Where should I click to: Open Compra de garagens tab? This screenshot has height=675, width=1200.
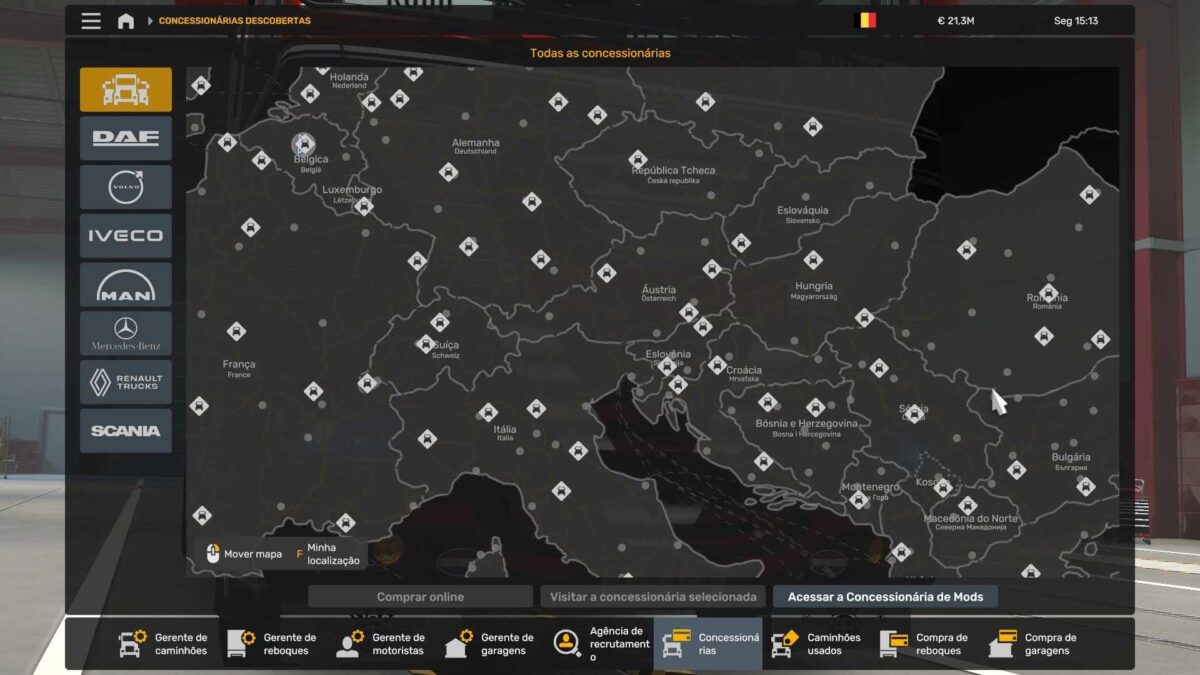click(1035, 644)
